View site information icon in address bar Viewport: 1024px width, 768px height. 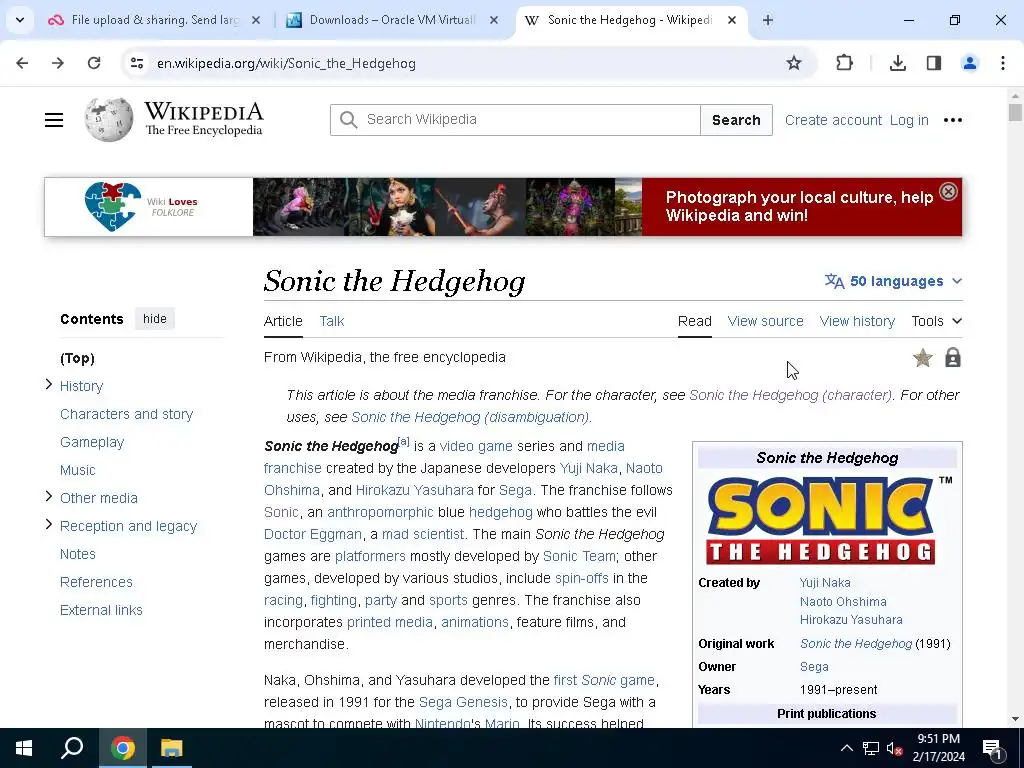[x=136, y=63]
